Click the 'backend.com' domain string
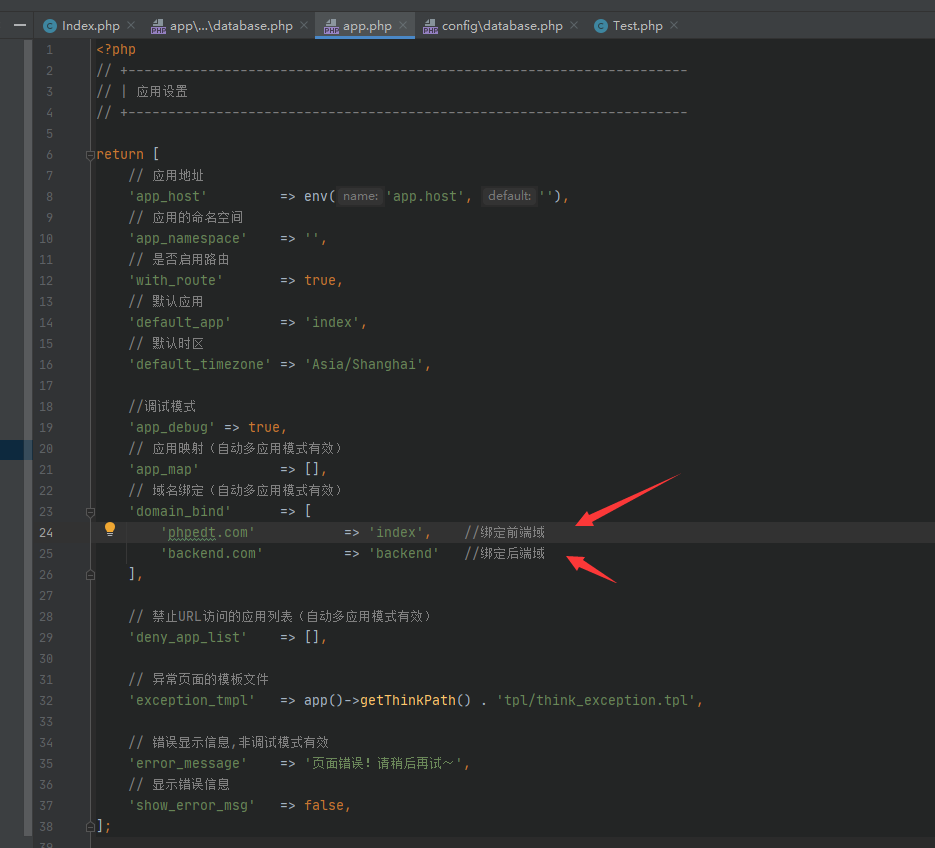Screen dimensions: 935x848 (212, 553)
